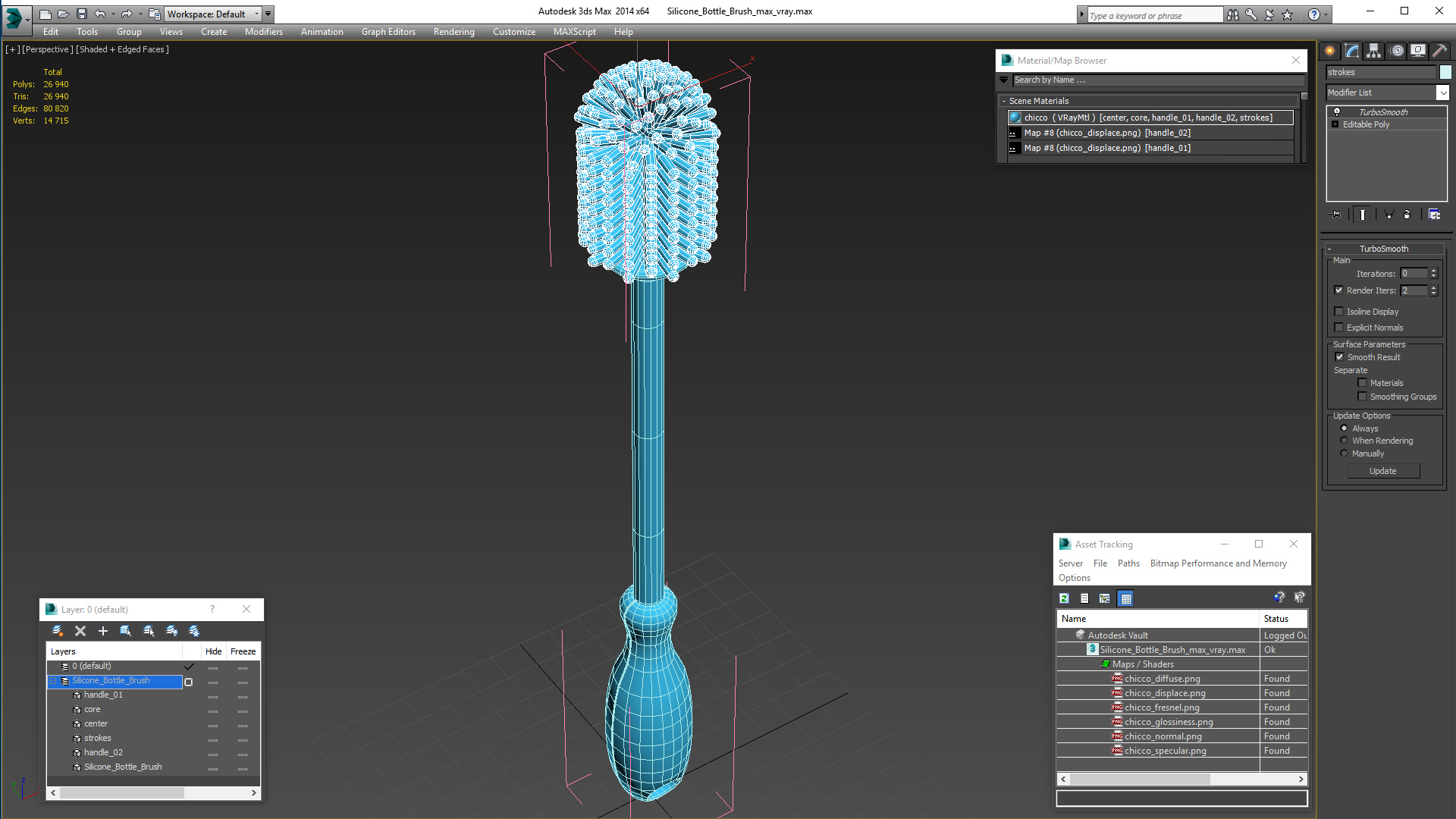Select Table View icon in Asset Tracking toolbar
Image resolution: width=1456 pixels, height=819 pixels.
coord(1126,598)
